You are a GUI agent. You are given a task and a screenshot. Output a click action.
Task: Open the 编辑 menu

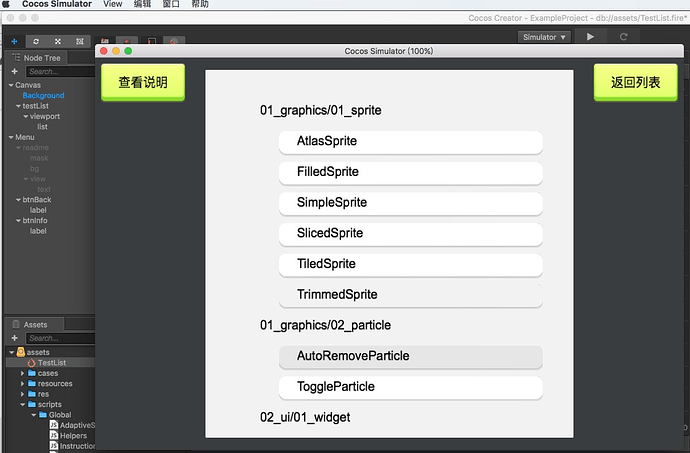pos(142,4)
